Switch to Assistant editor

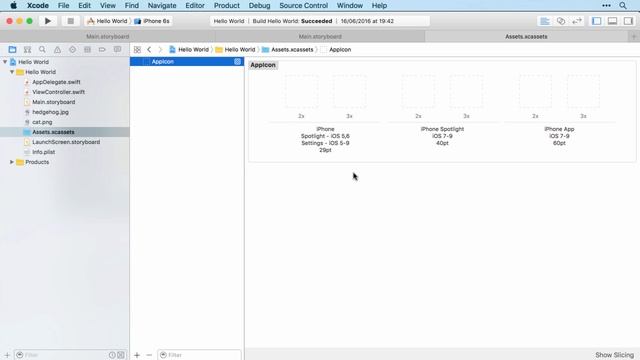561,21
